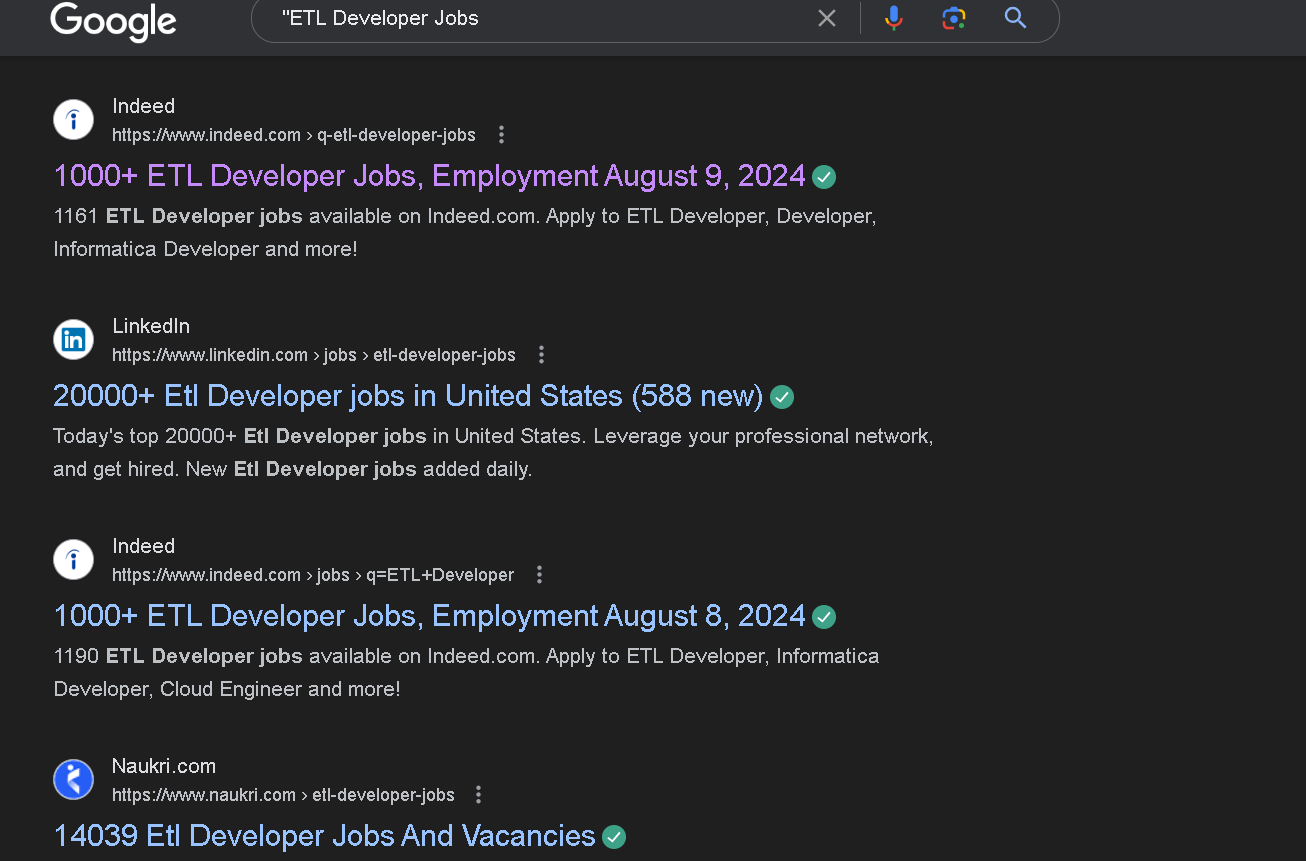Open the three-dot menu for the first Indeed result
Viewport: 1306px width, 861px height.
click(x=500, y=134)
